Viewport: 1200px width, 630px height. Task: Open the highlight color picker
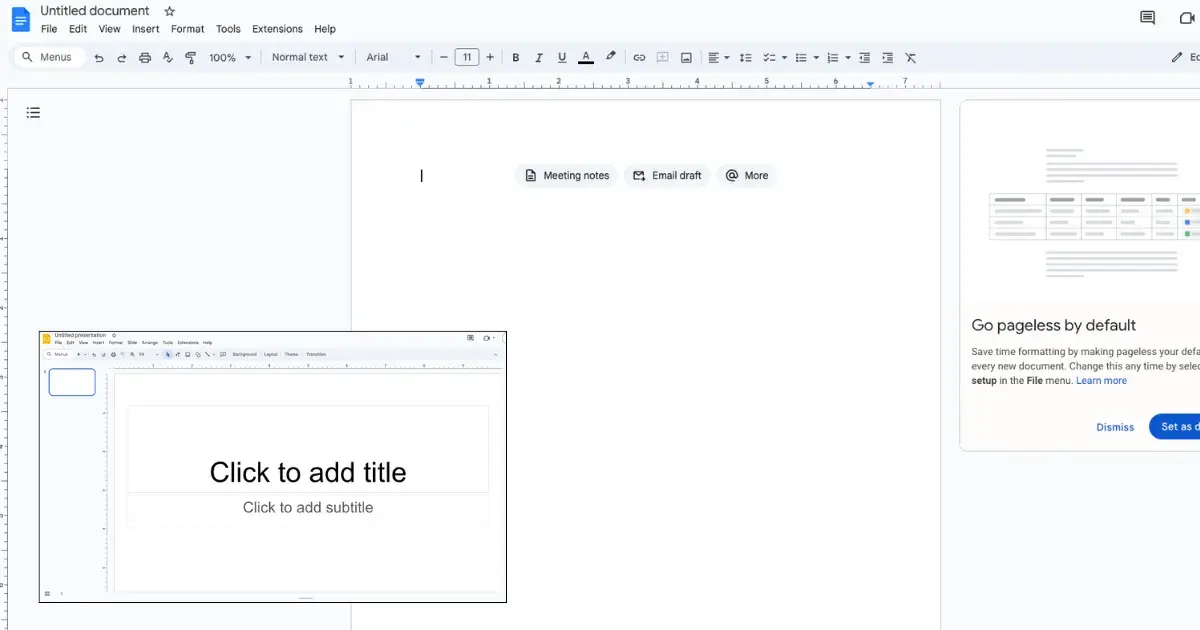click(x=610, y=58)
